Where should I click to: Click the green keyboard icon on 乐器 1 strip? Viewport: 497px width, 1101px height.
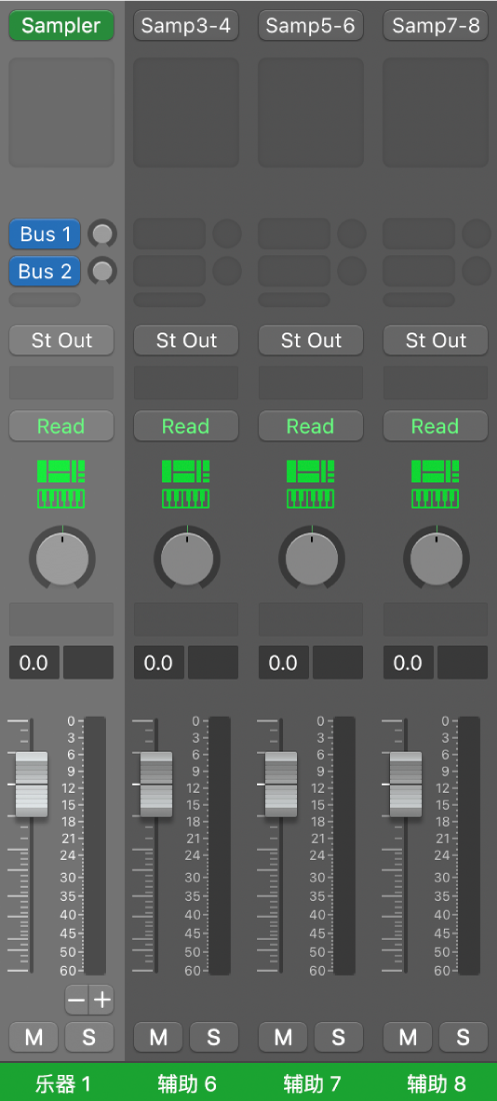coord(61,499)
